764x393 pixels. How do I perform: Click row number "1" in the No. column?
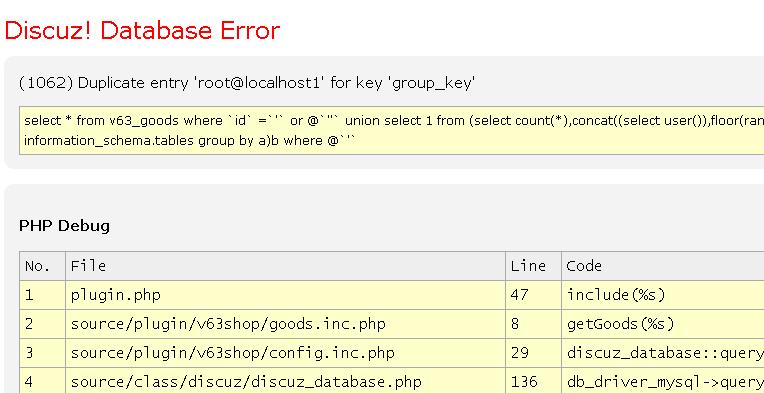[42, 295]
